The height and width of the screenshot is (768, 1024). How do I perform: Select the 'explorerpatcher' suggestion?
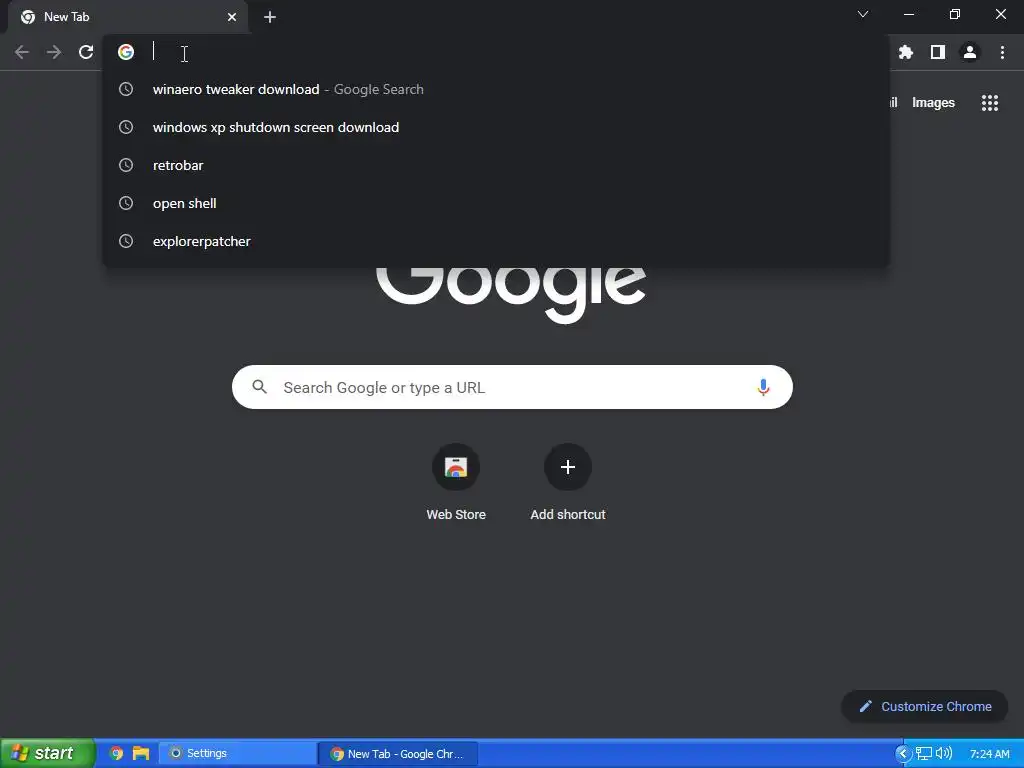point(496,241)
